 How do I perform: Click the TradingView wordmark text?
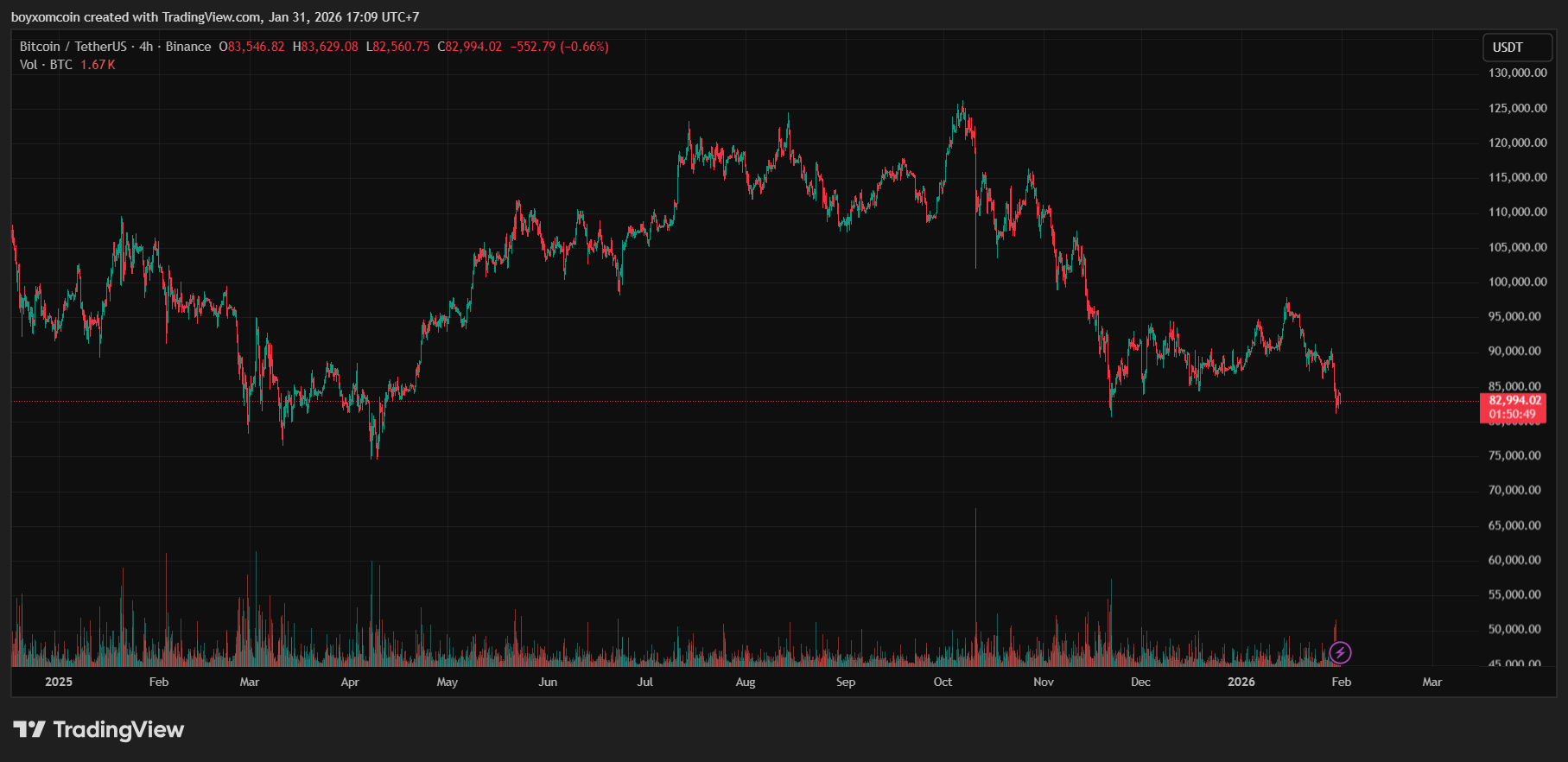pos(118,730)
